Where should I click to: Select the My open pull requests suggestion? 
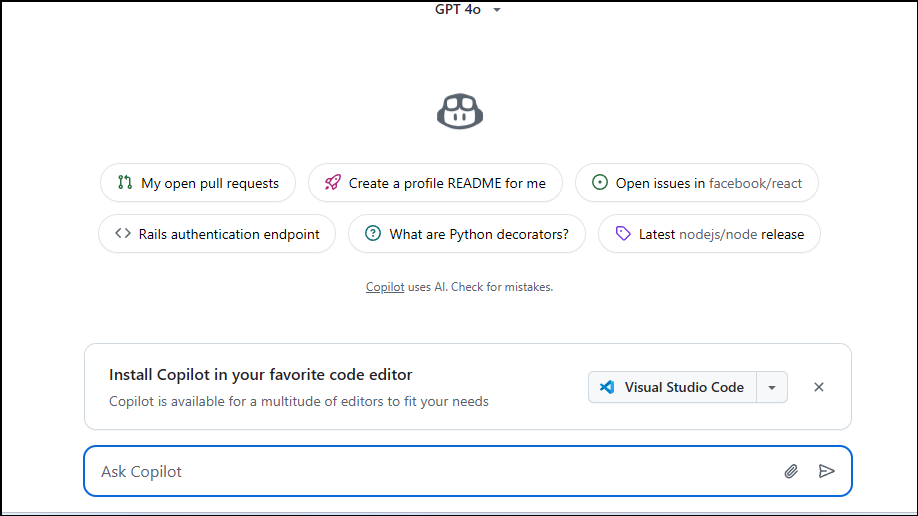click(198, 183)
